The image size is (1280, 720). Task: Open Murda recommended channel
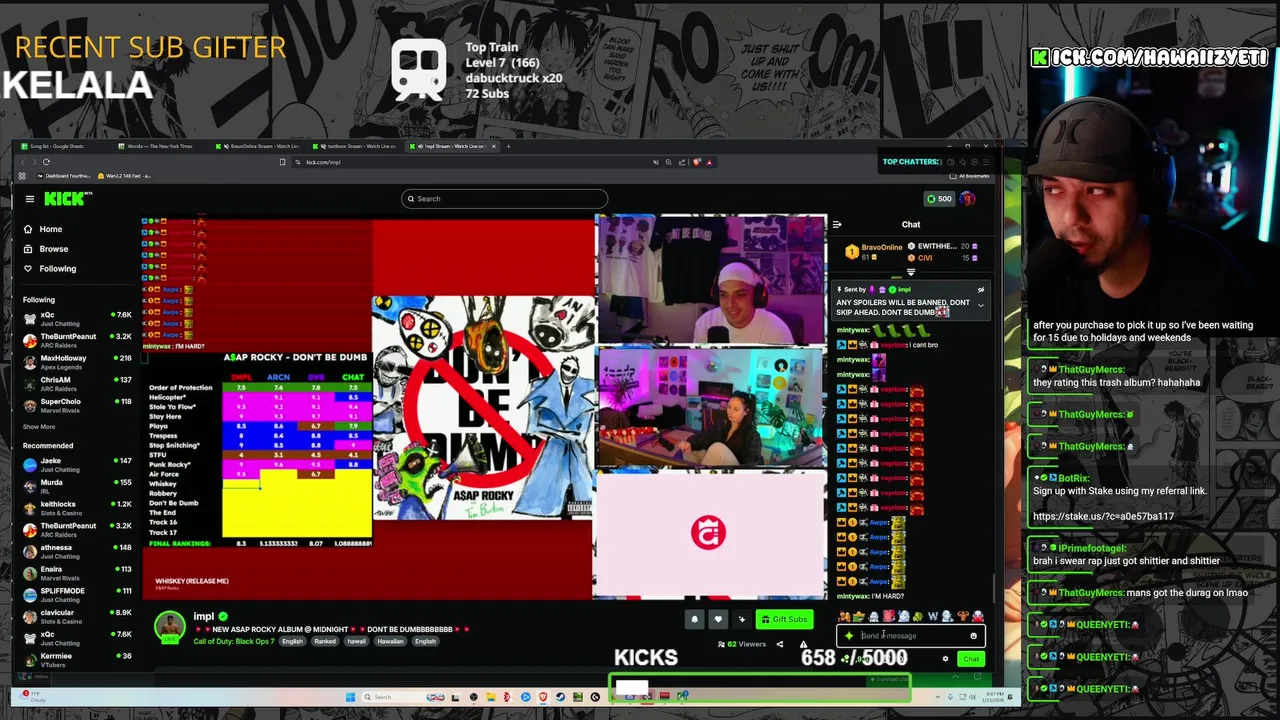[x=78, y=486]
